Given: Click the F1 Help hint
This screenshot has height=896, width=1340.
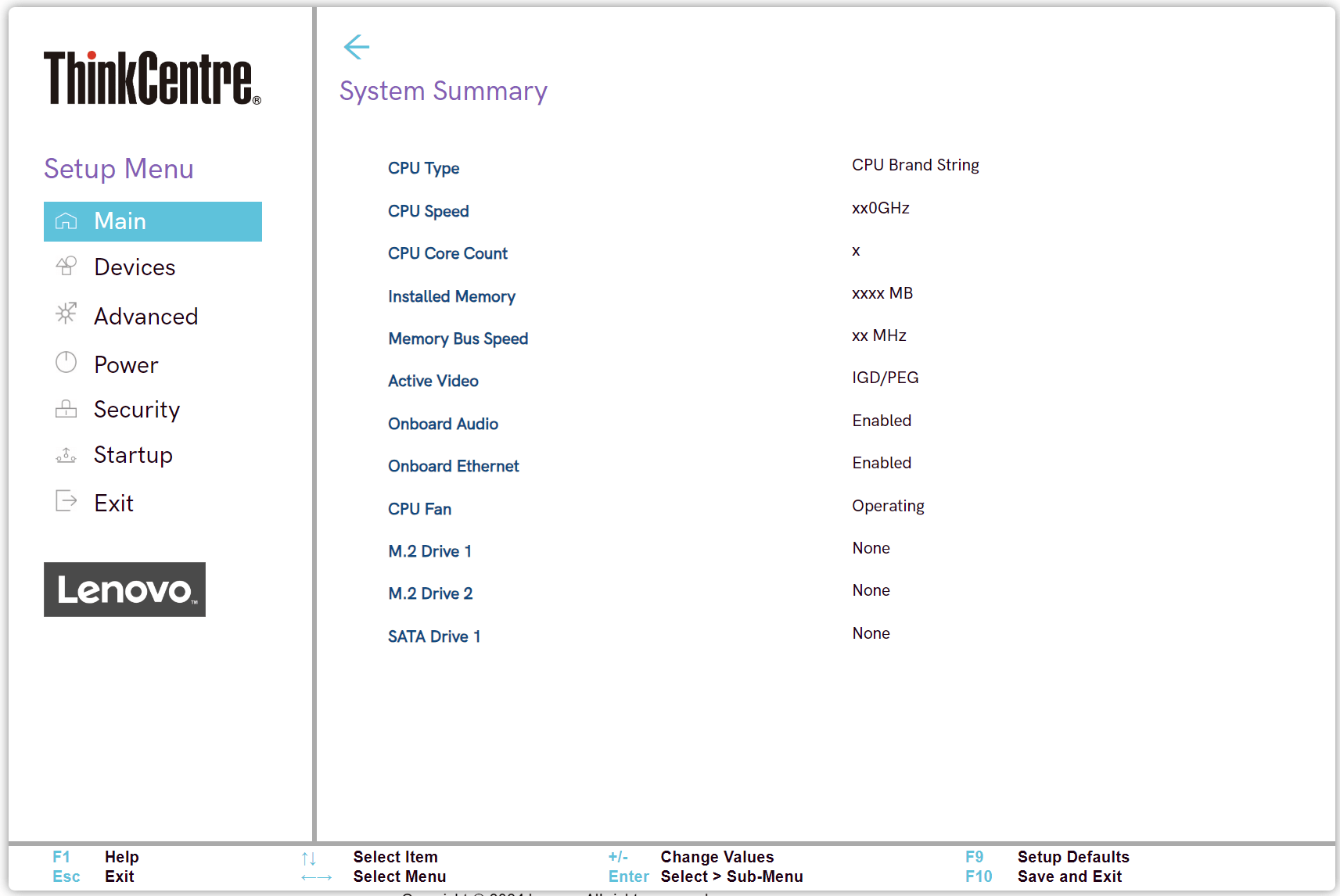Looking at the screenshot, I should [95, 857].
